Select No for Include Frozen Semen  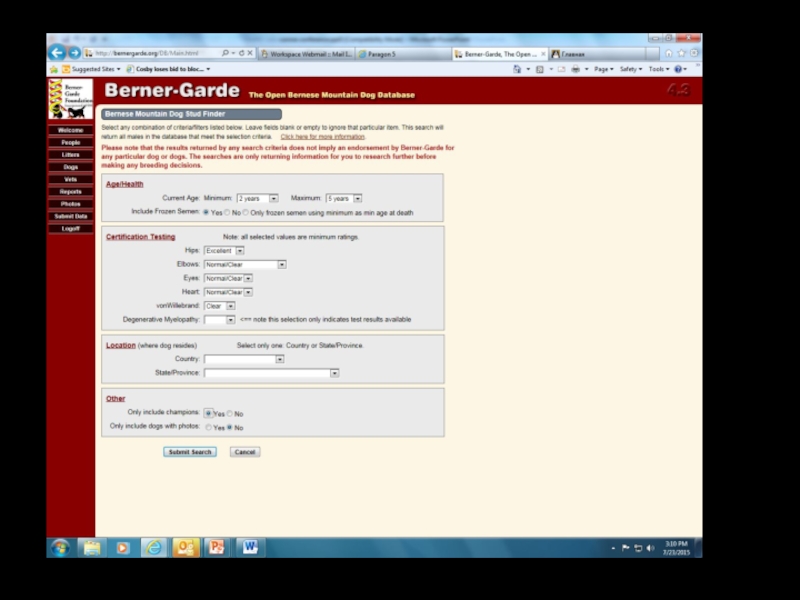228,213
